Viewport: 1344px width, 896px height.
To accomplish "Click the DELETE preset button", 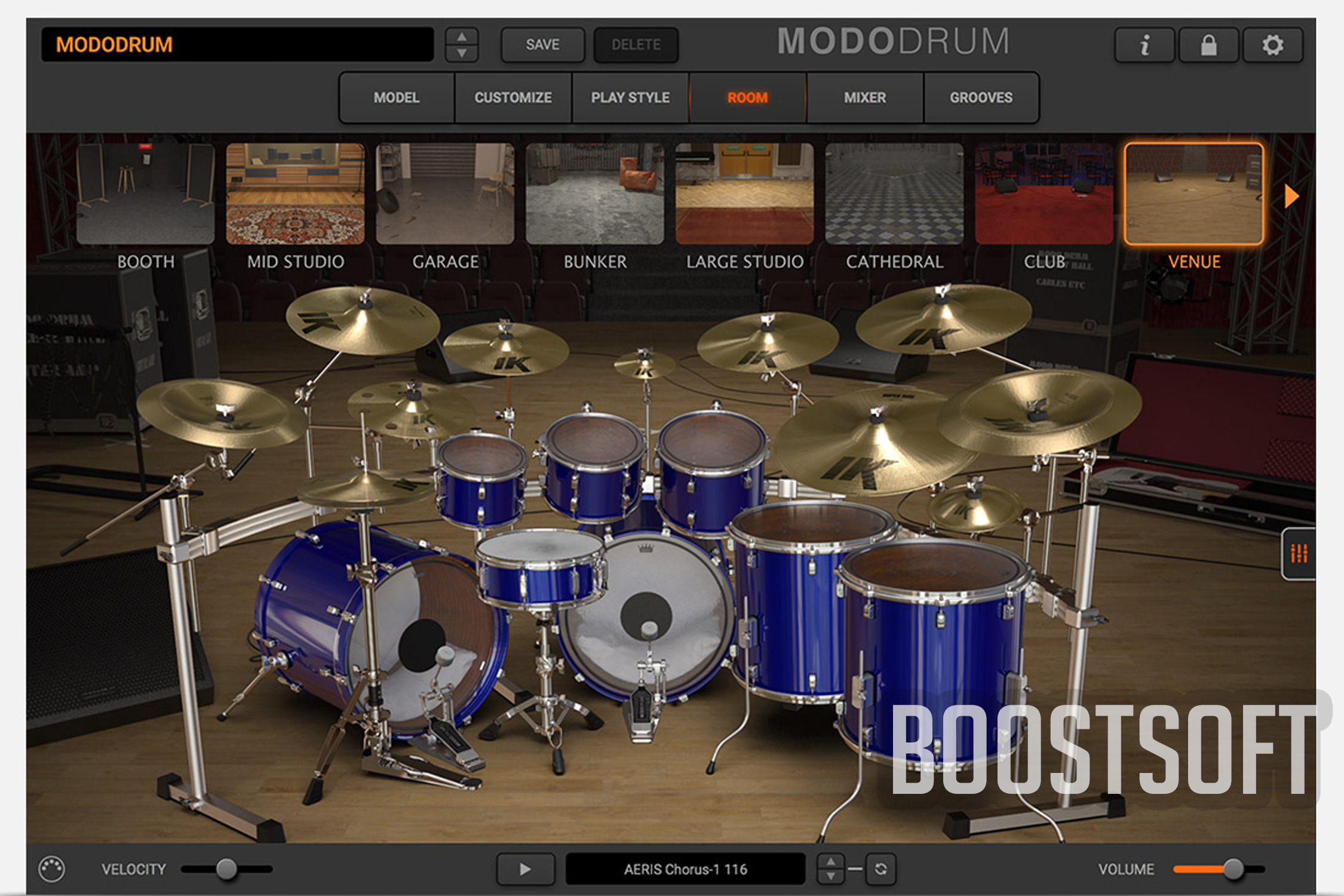I will click(x=636, y=45).
